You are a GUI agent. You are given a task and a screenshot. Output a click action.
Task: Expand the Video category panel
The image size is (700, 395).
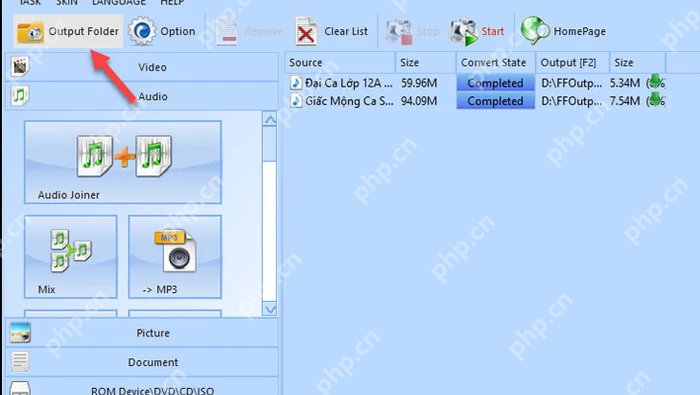click(x=143, y=67)
